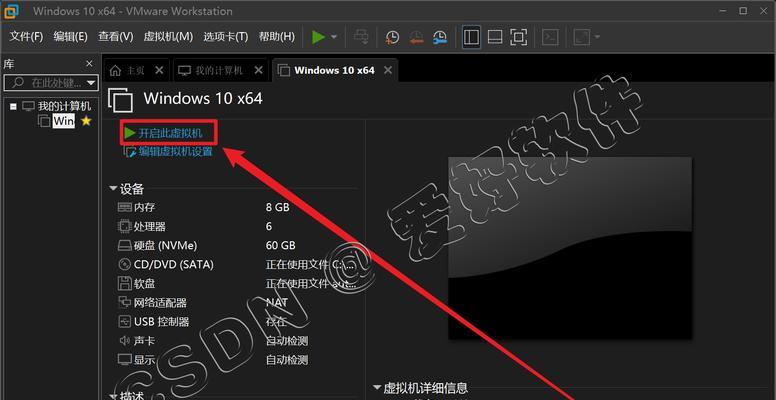The width and height of the screenshot is (776, 400).
Task: Collapse the 我的计算机 tree node
Action: click(x=13, y=106)
